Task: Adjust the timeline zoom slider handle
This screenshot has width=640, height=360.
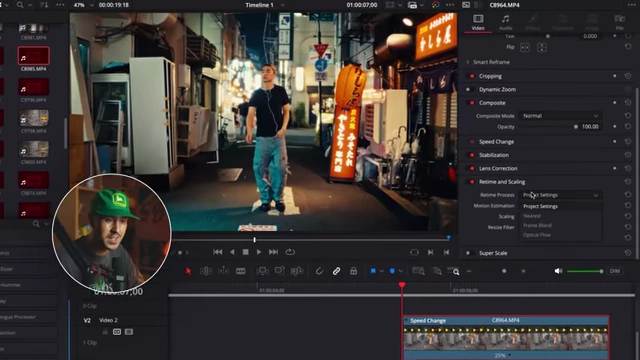Action: (504, 271)
